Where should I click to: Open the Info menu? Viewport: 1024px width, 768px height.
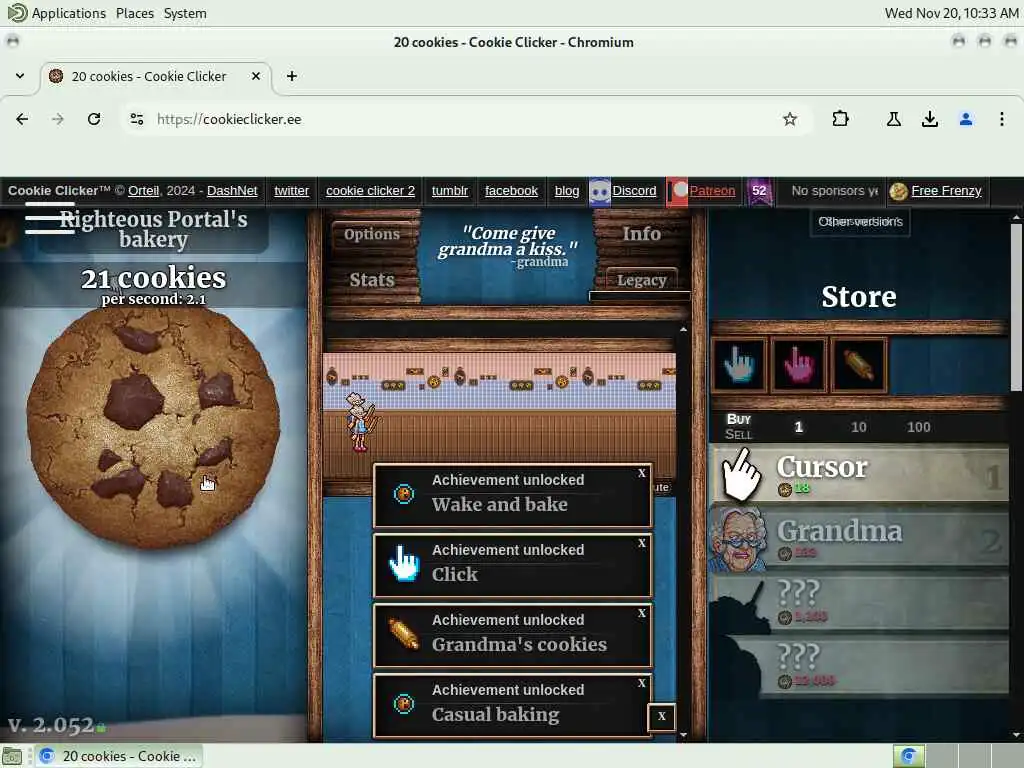click(x=641, y=233)
